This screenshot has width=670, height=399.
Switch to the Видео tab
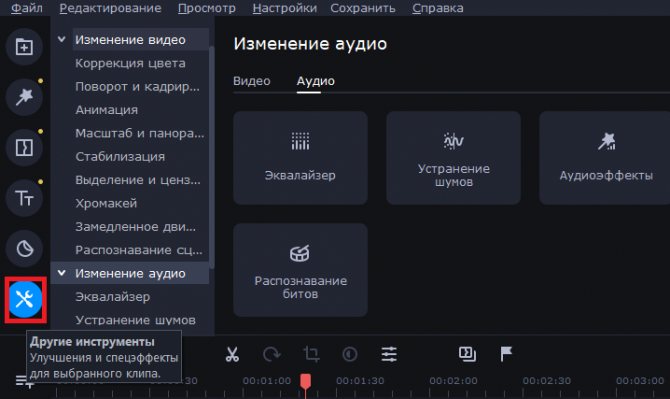(252, 81)
